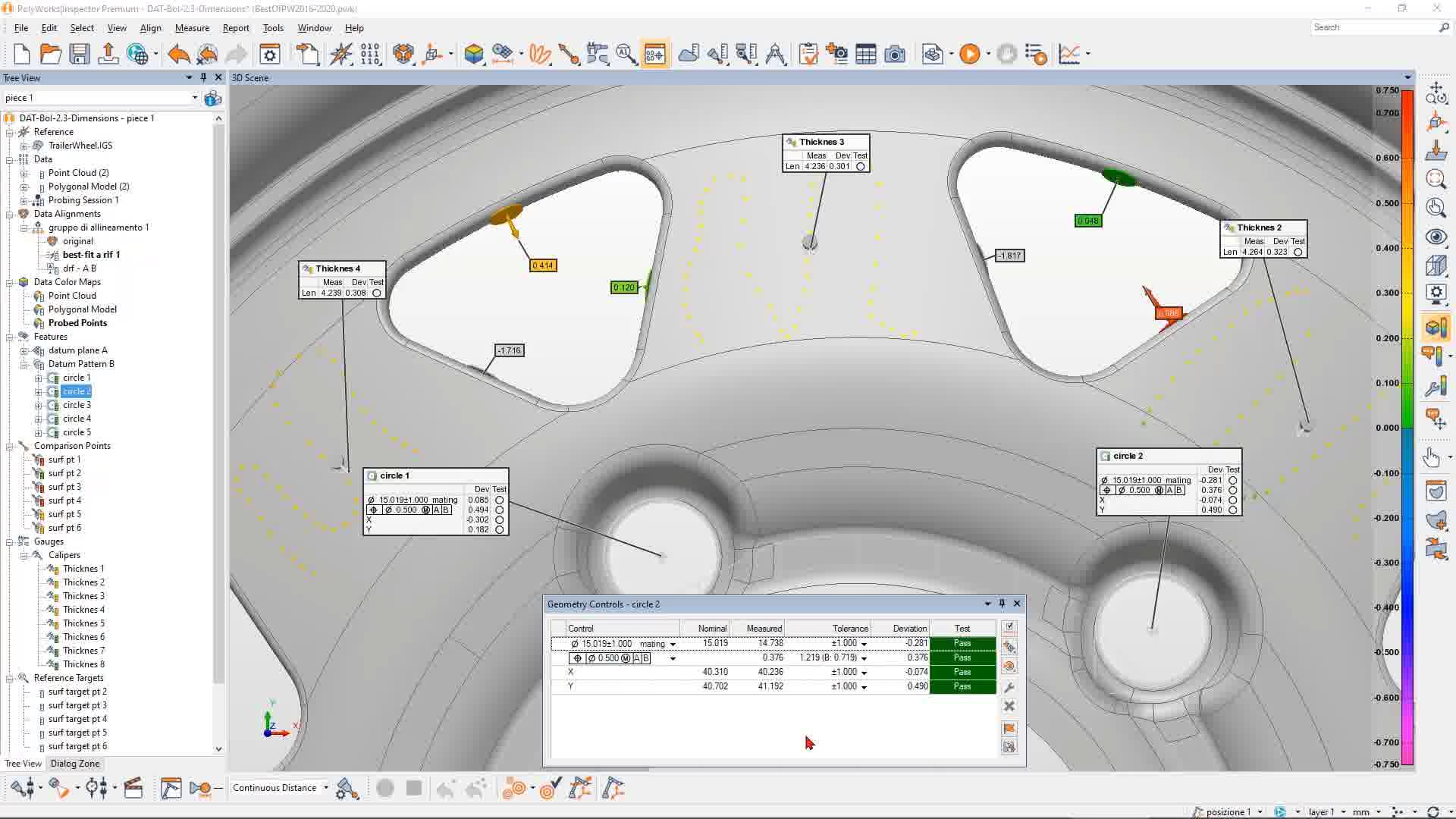Viewport: 1456px width, 819px height.
Task: Open the Measure menu
Action: click(192, 28)
